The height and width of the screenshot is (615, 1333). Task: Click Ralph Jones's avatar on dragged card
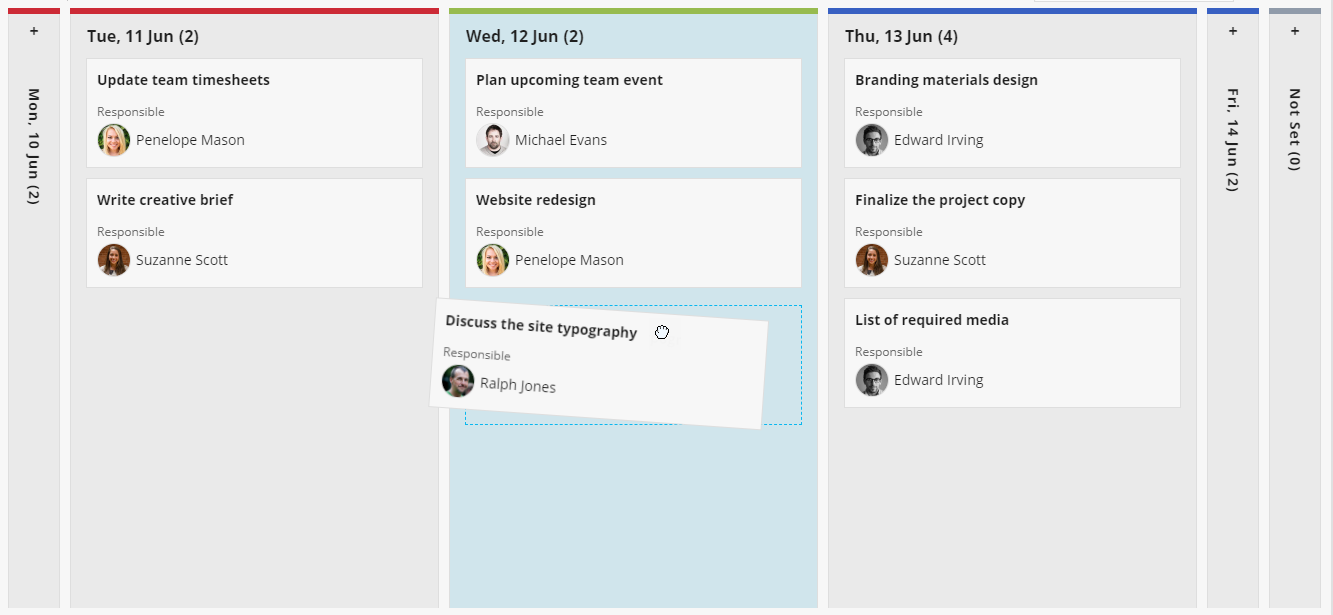(x=458, y=381)
